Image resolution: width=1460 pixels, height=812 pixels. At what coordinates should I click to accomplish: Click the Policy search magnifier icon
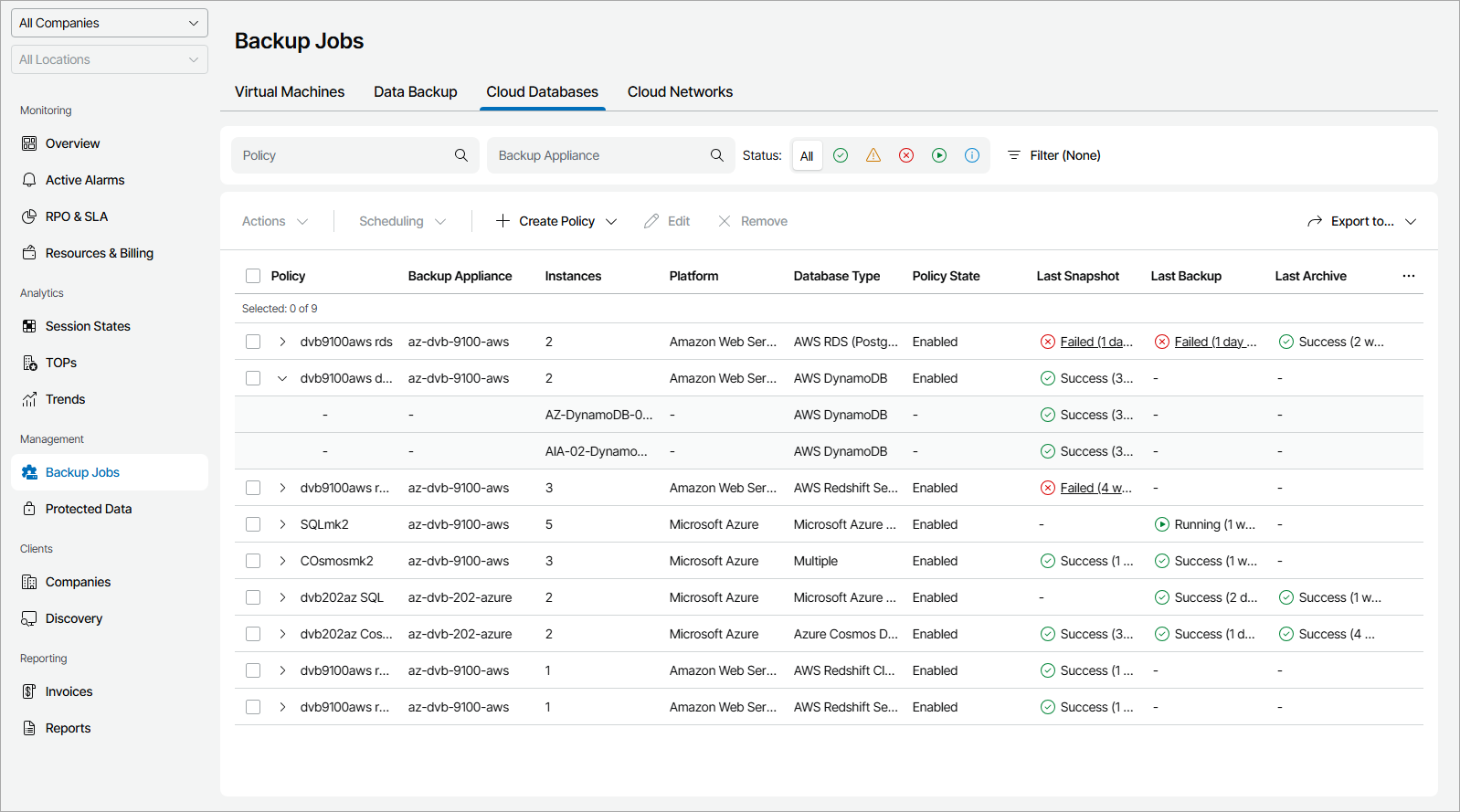click(x=461, y=155)
